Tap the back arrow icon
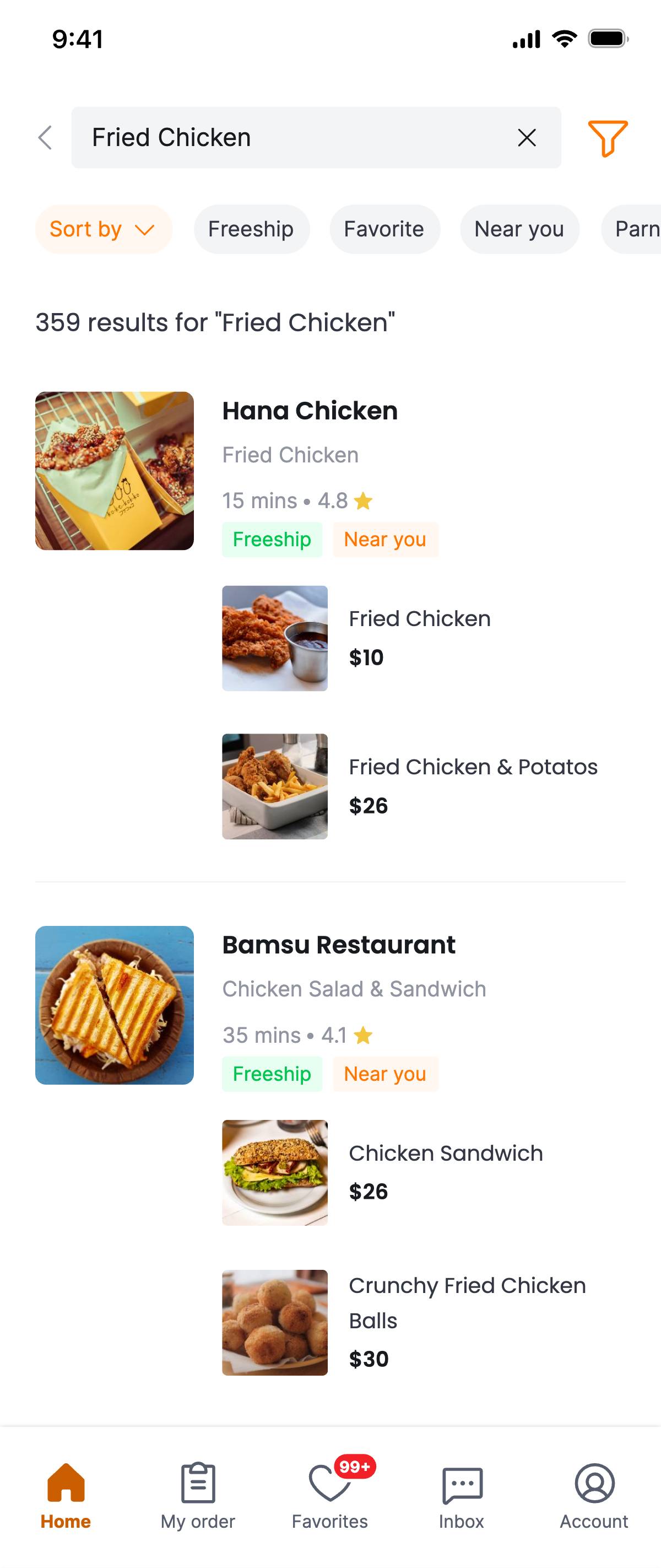Viewport: 661px width, 1568px height. (x=45, y=138)
